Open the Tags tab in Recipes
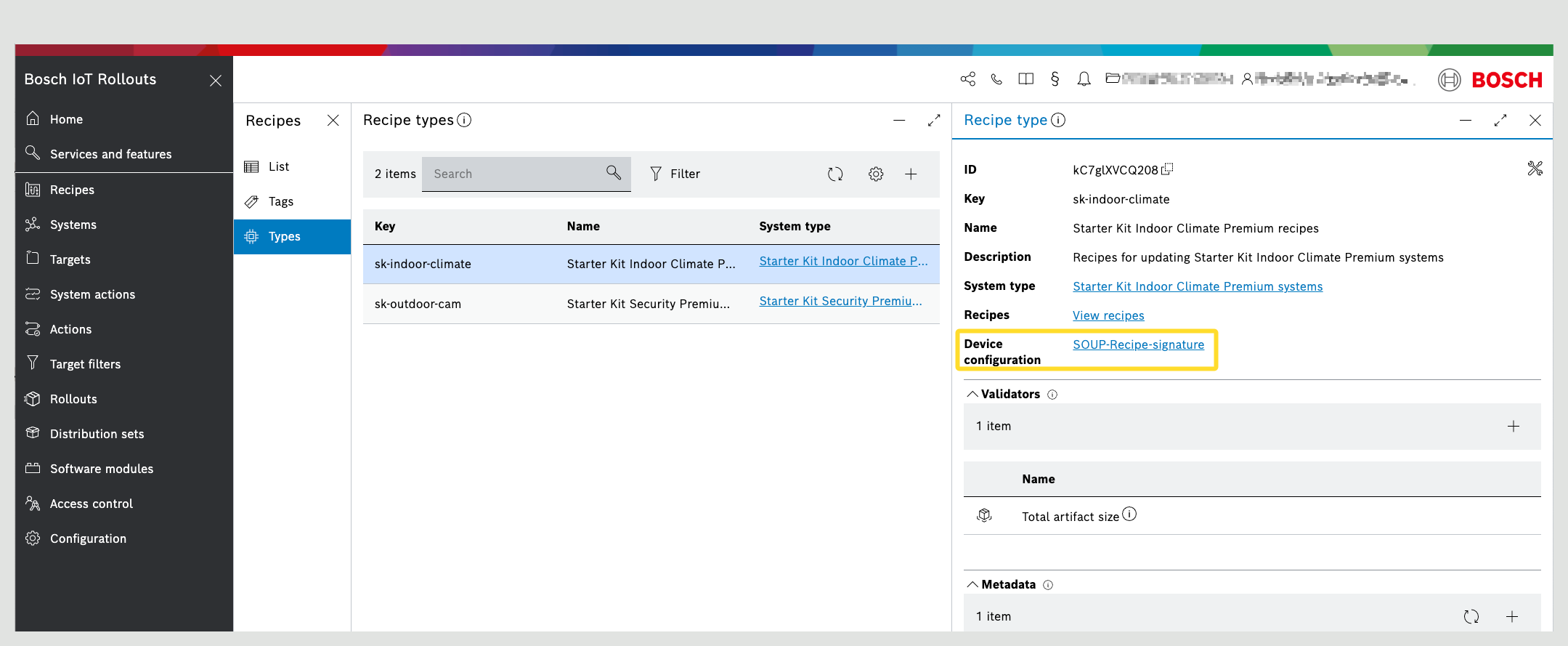The height and width of the screenshot is (646, 1568). click(281, 202)
